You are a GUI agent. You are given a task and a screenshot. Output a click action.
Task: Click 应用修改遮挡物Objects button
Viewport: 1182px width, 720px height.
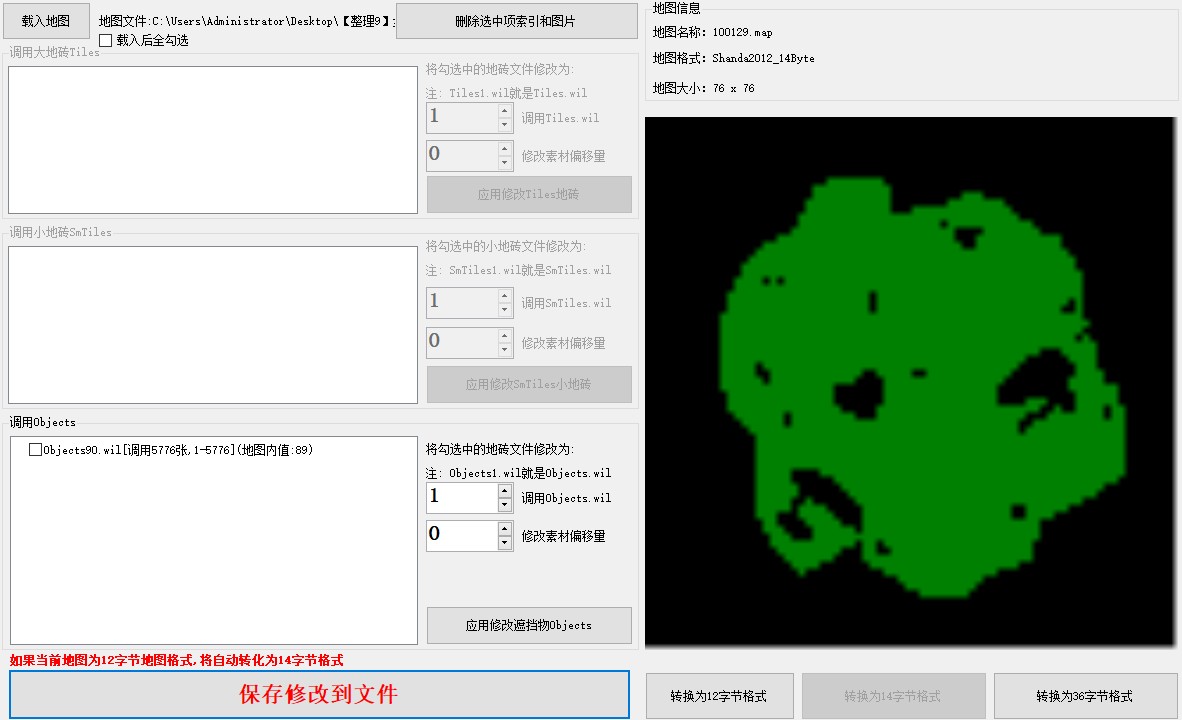529,625
